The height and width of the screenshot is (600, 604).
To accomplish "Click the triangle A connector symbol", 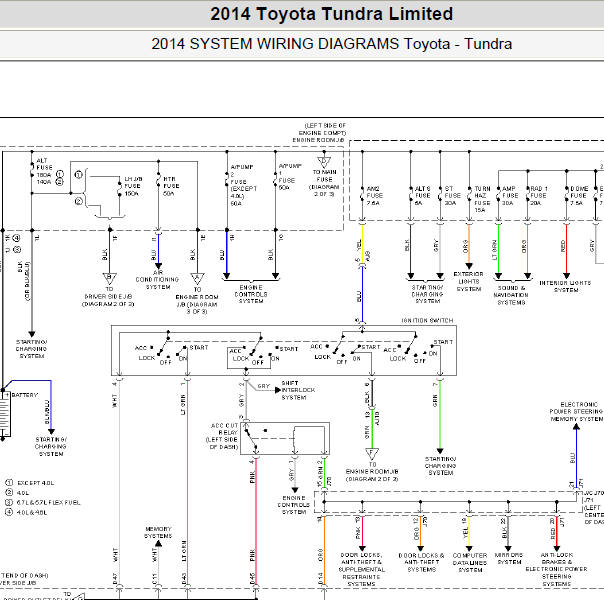I will click(198, 278).
